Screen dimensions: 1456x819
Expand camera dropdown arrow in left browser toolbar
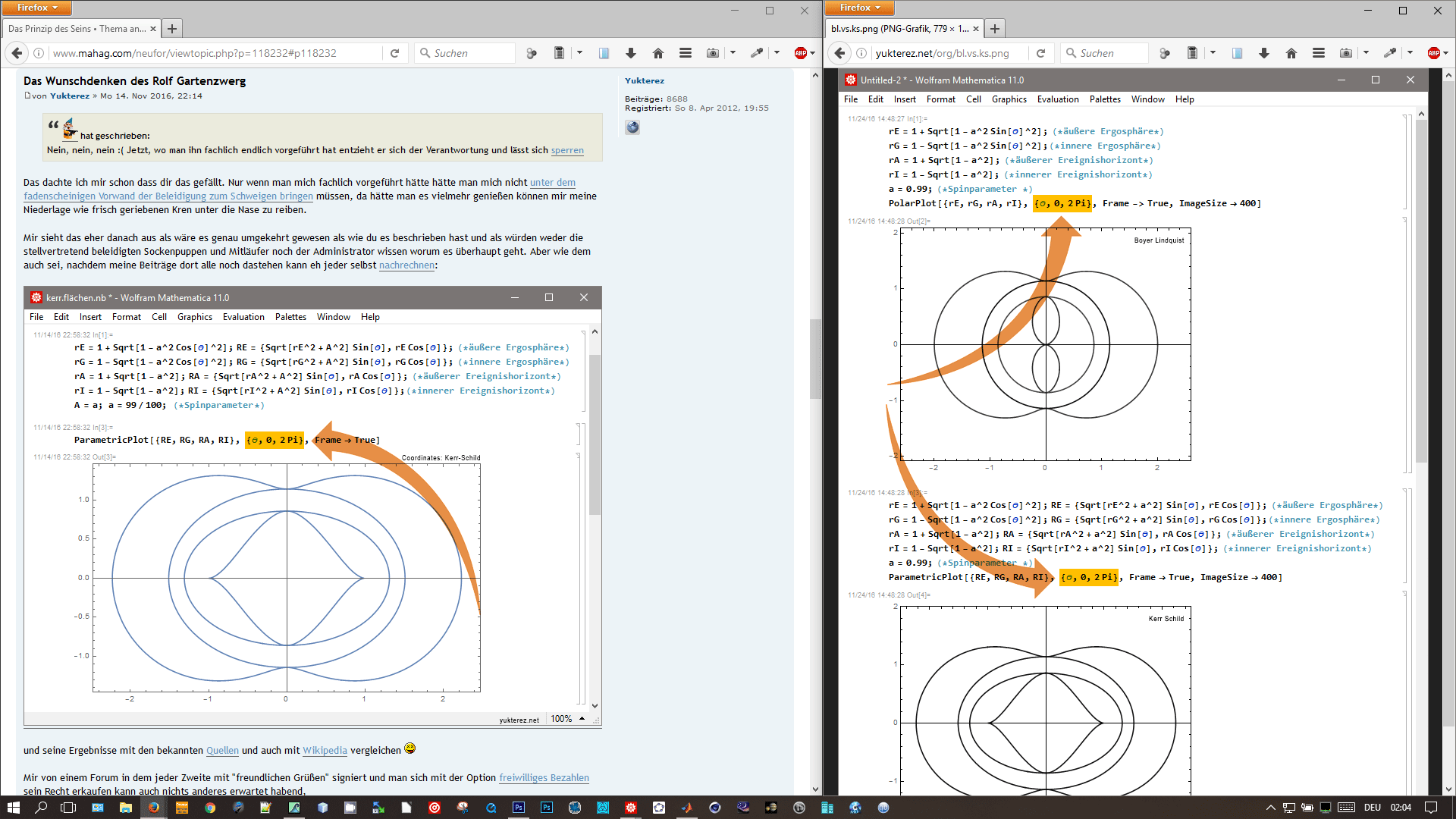(x=733, y=53)
